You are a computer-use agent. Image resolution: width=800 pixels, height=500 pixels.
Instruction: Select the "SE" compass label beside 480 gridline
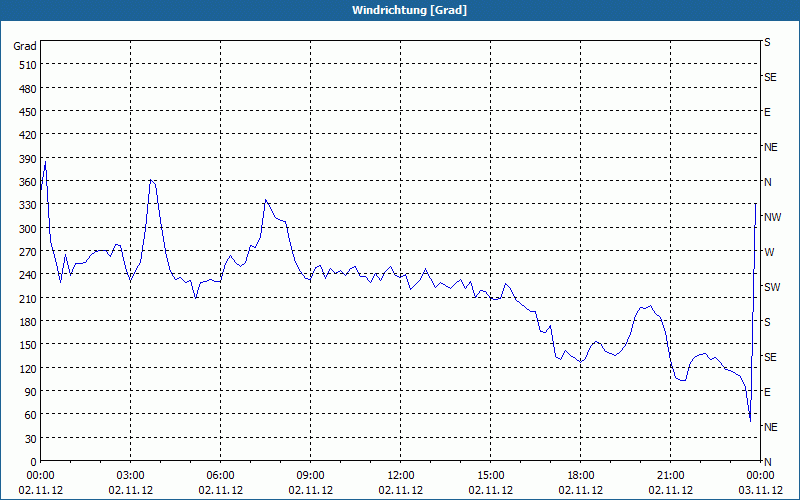coord(770,77)
